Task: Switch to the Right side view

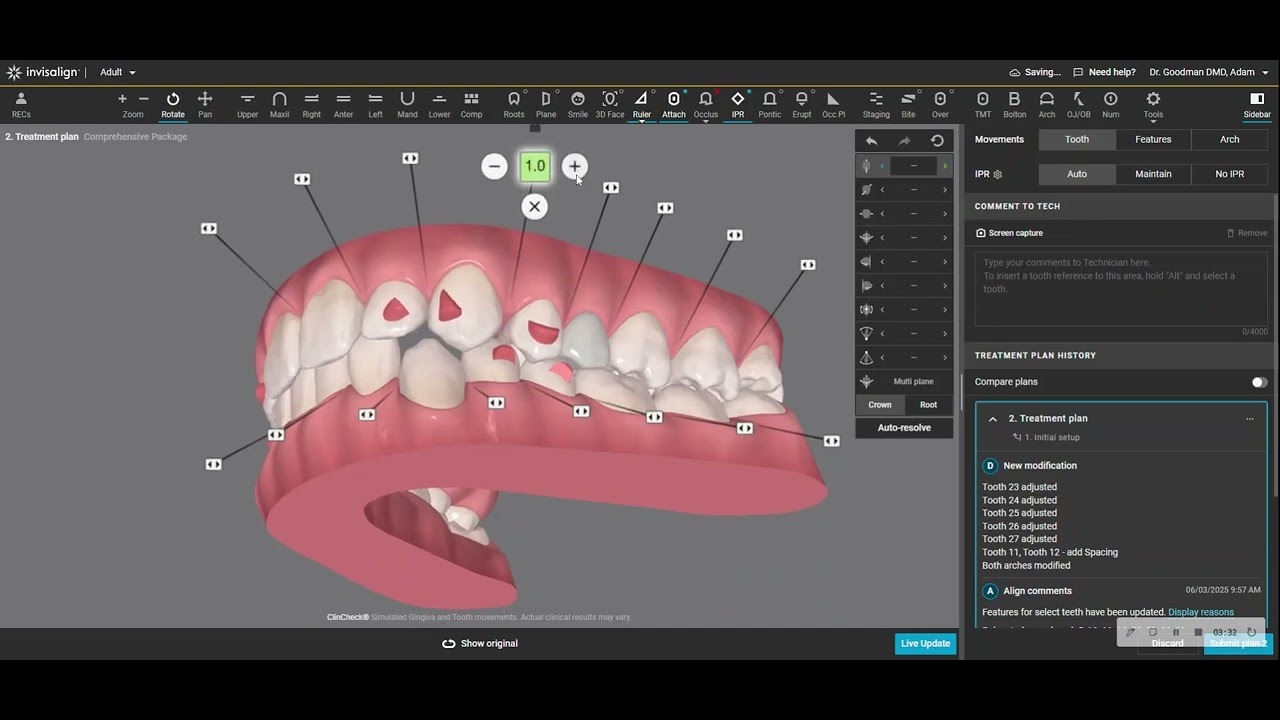Action: [312, 104]
